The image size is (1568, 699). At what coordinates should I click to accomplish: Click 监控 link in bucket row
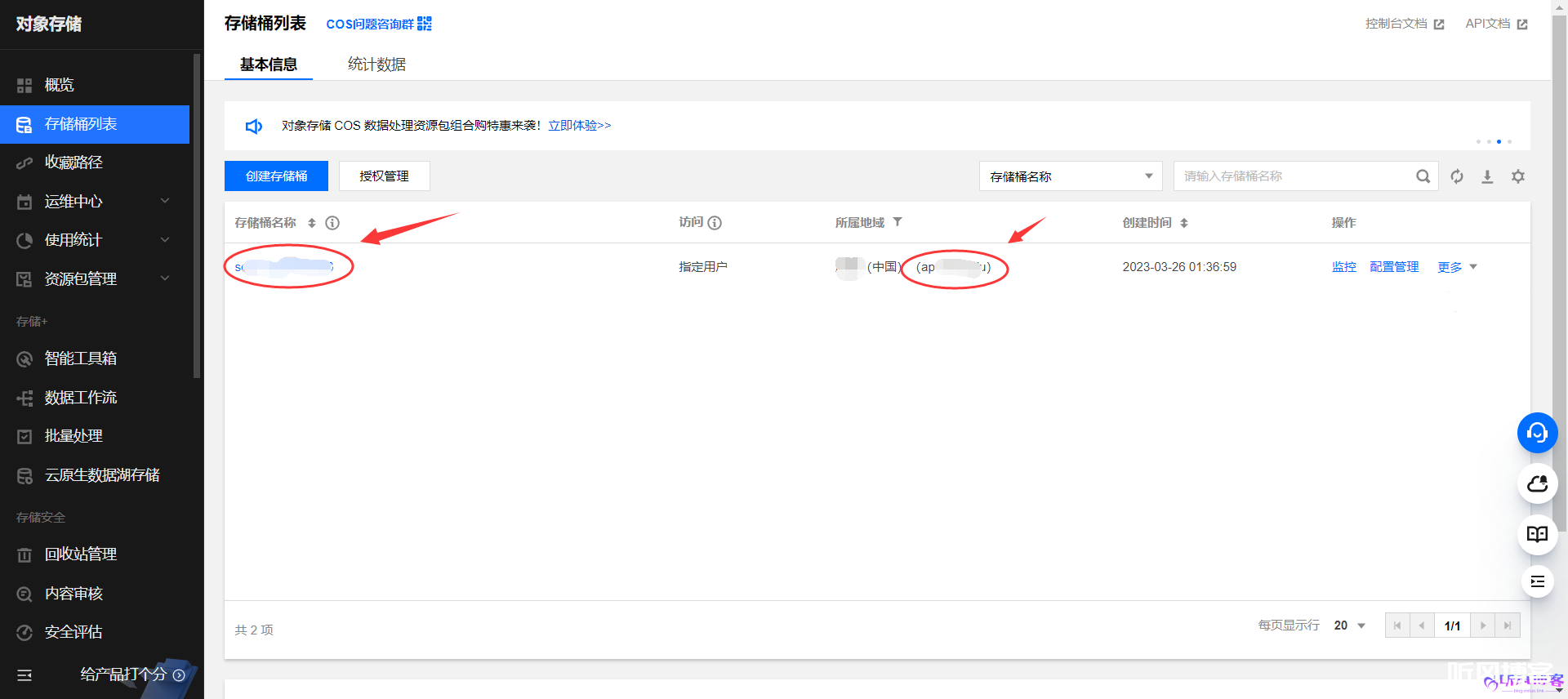pos(1344,267)
